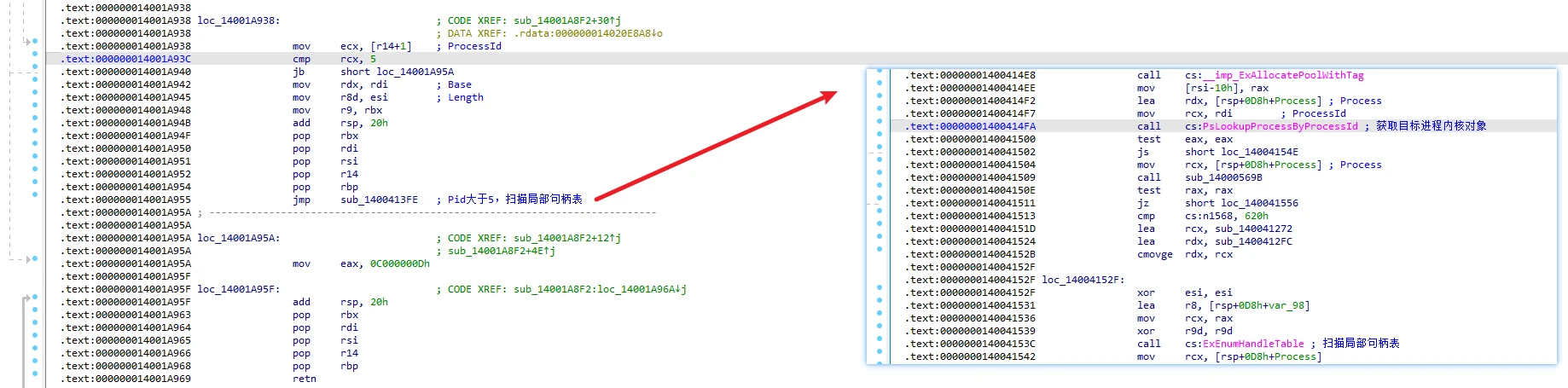The image size is (1568, 388).
Task: Click address .text:000000014001A952
Action: click(x=126, y=174)
